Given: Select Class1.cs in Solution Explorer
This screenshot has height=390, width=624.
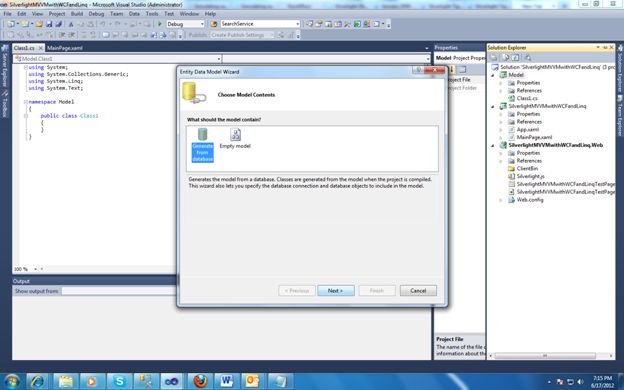Looking at the screenshot, I should pos(527,98).
